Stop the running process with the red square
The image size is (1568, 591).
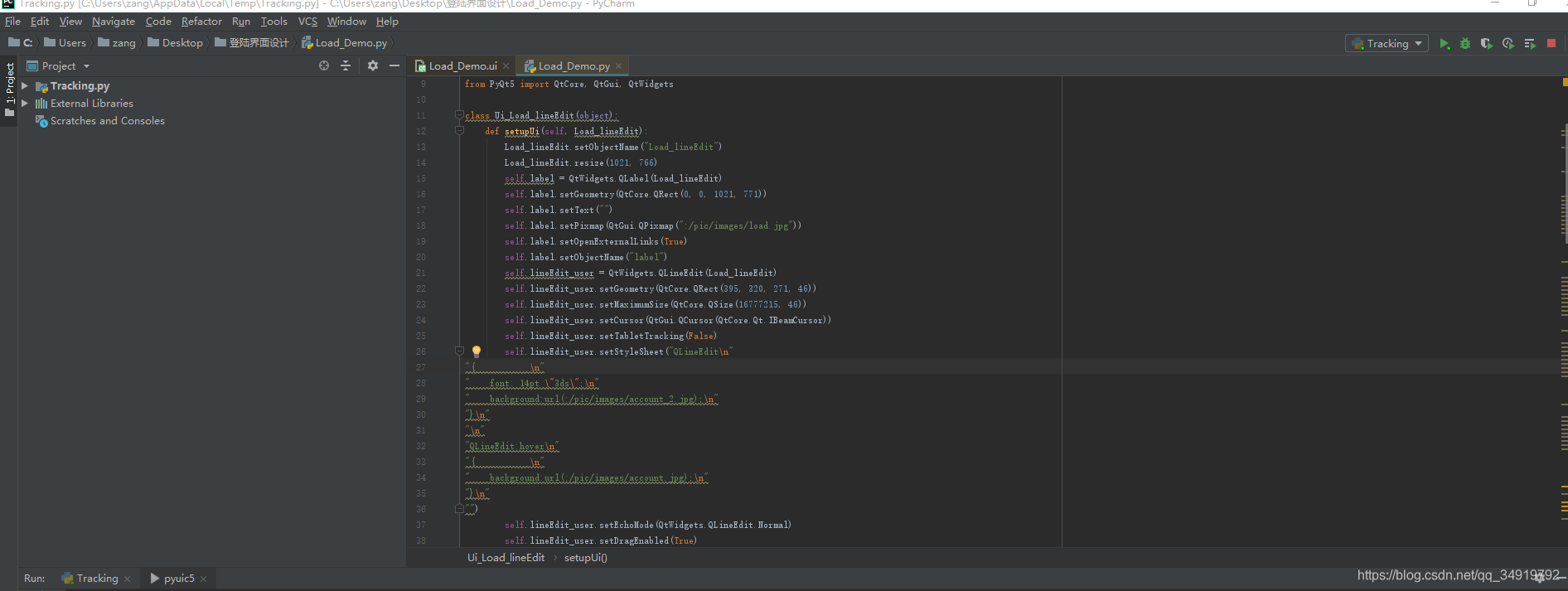(1551, 44)
